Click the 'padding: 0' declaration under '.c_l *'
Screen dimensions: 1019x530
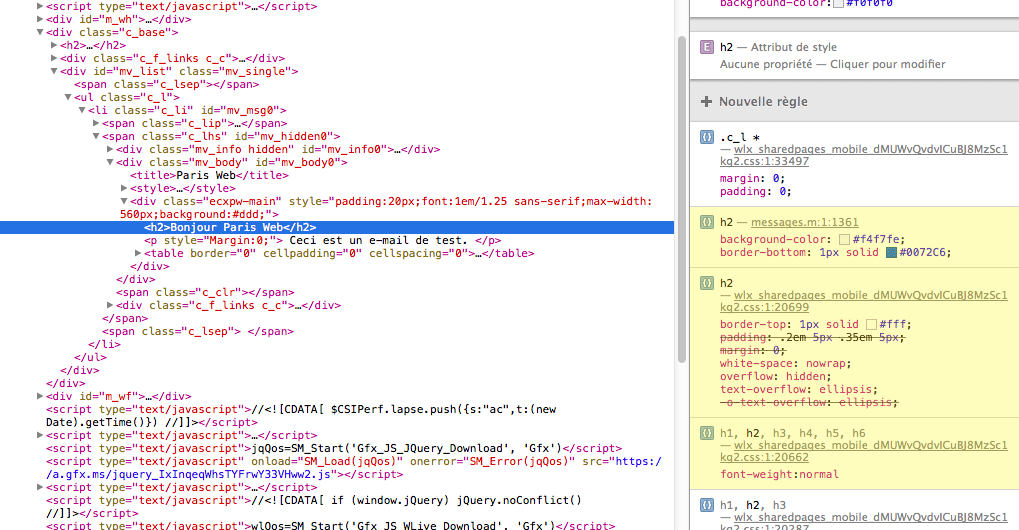(x=756, y=191)
